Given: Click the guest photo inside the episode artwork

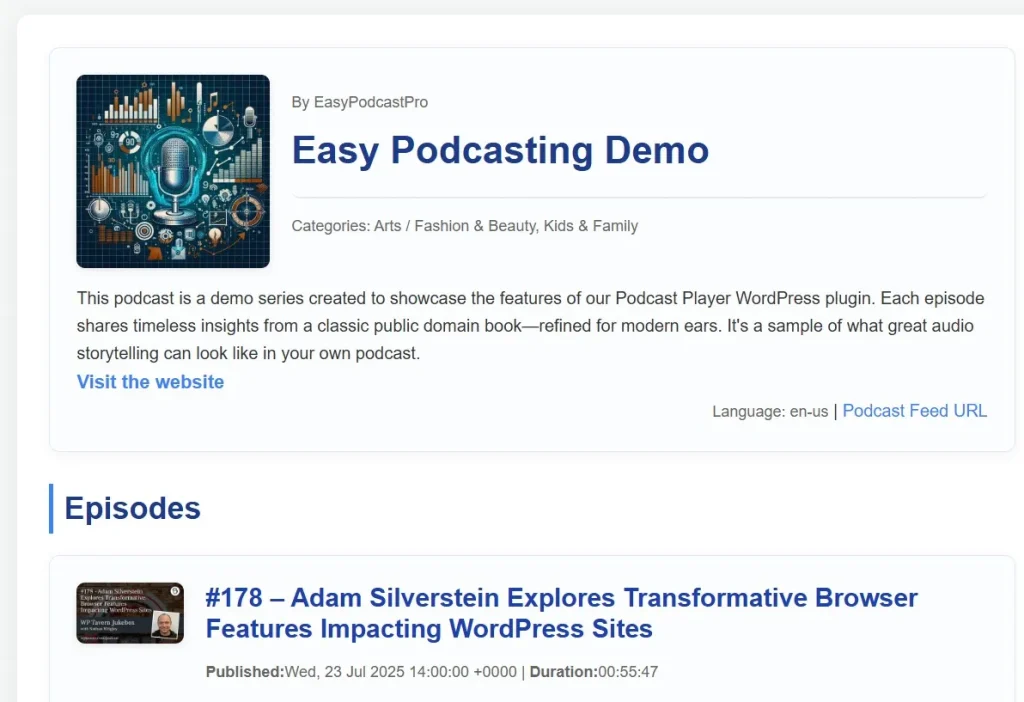Looking at the screenshot, I should 165,624.
